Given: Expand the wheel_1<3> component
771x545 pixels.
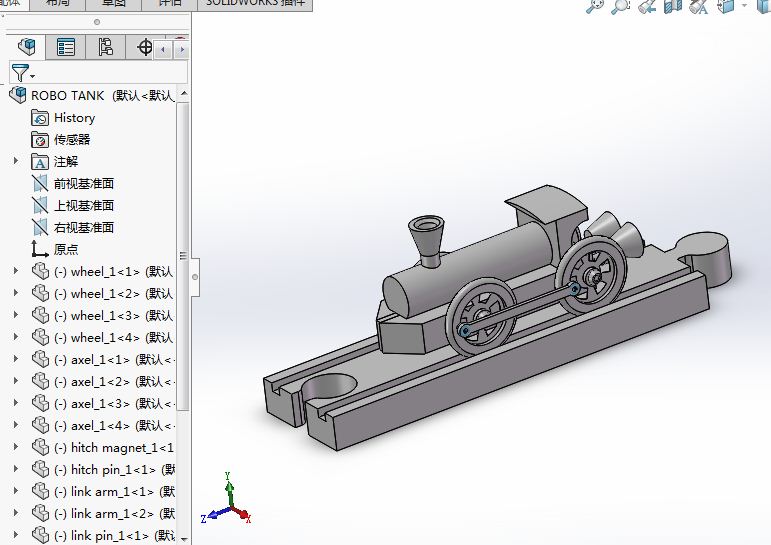Looking at the screenshot, I should 16,314.
